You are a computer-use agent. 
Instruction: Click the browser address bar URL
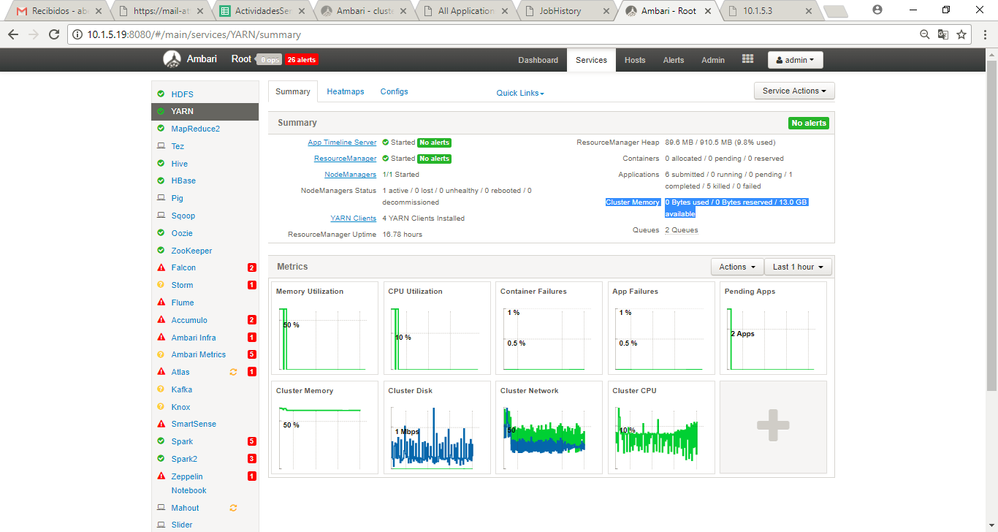(194, 34)
